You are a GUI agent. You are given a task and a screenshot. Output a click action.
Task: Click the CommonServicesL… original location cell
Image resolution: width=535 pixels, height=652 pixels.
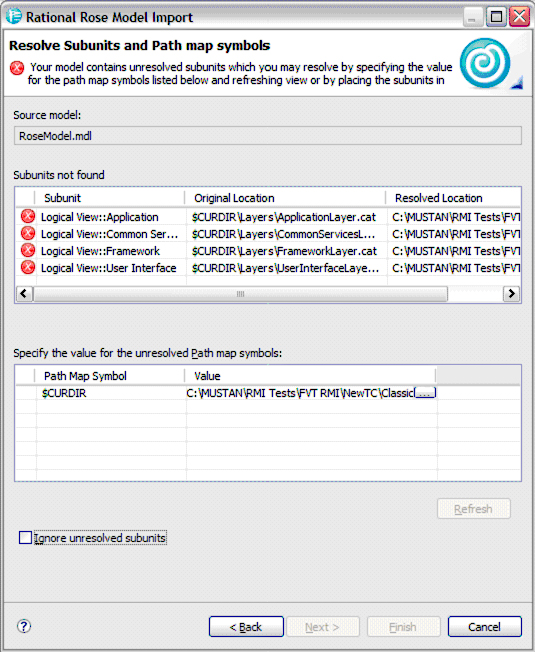pyautogui.click(x=286, y=234)
